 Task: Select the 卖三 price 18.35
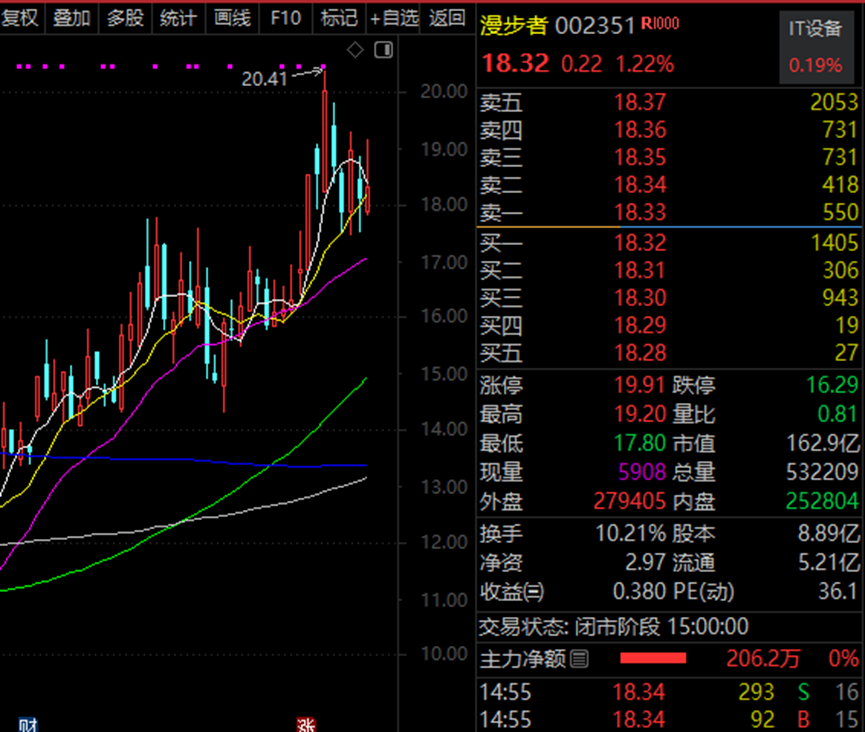(640, 157)
